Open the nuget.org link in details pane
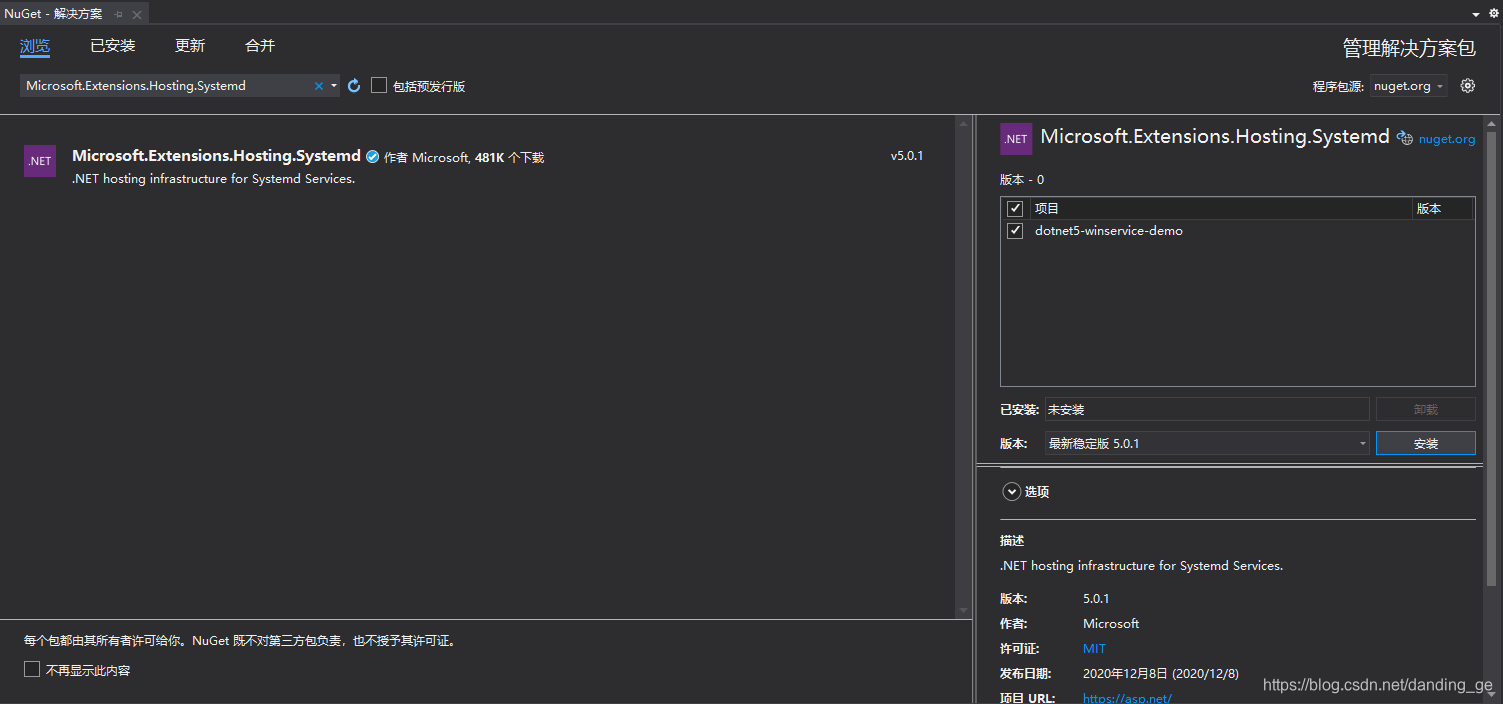 (1446, 139)
